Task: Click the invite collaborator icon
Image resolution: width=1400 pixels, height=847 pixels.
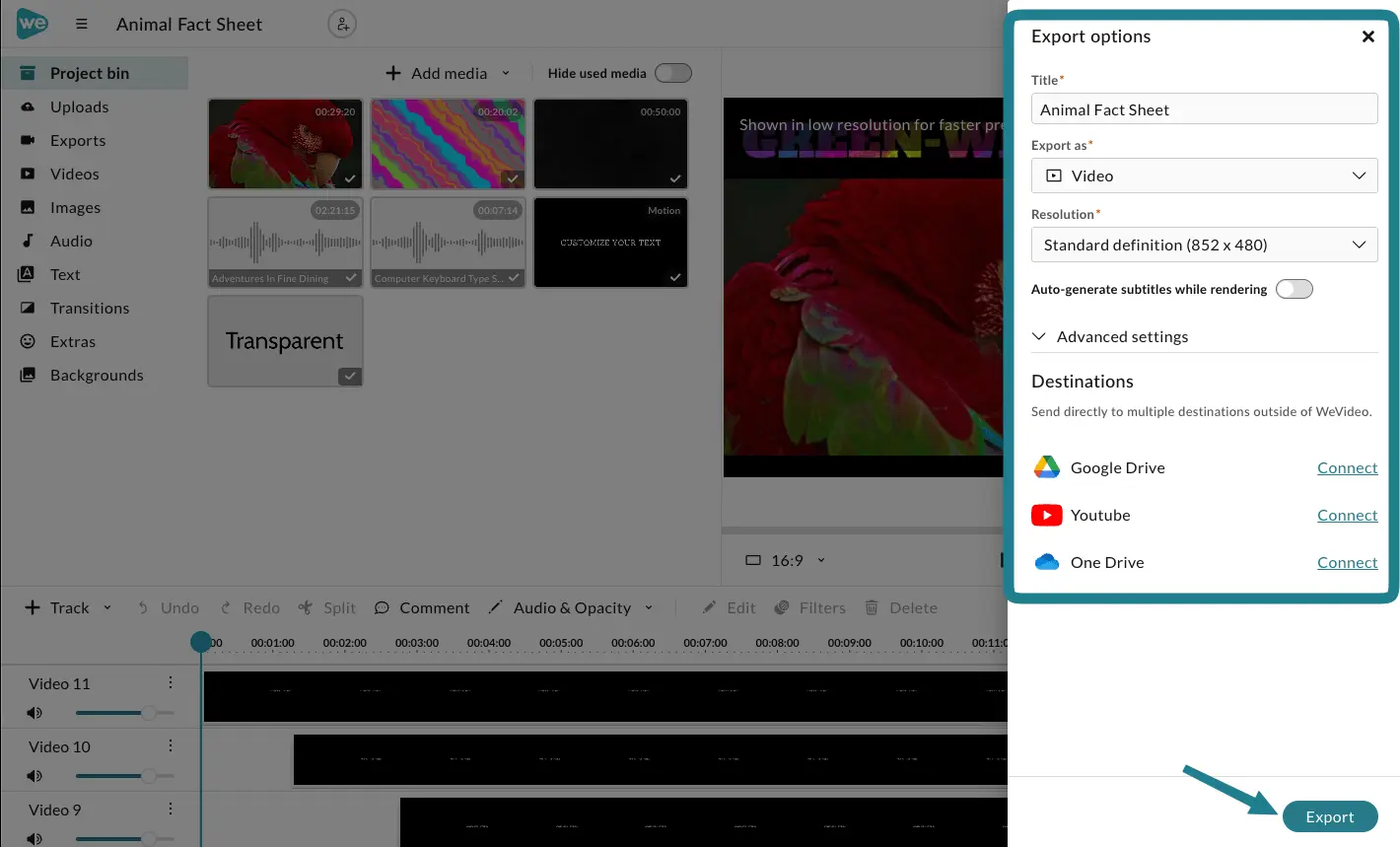Action: click(342, 24)
